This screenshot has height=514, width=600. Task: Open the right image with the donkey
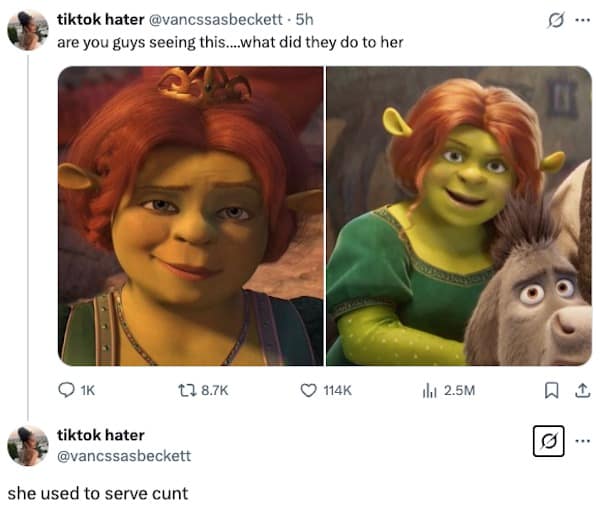459,216
